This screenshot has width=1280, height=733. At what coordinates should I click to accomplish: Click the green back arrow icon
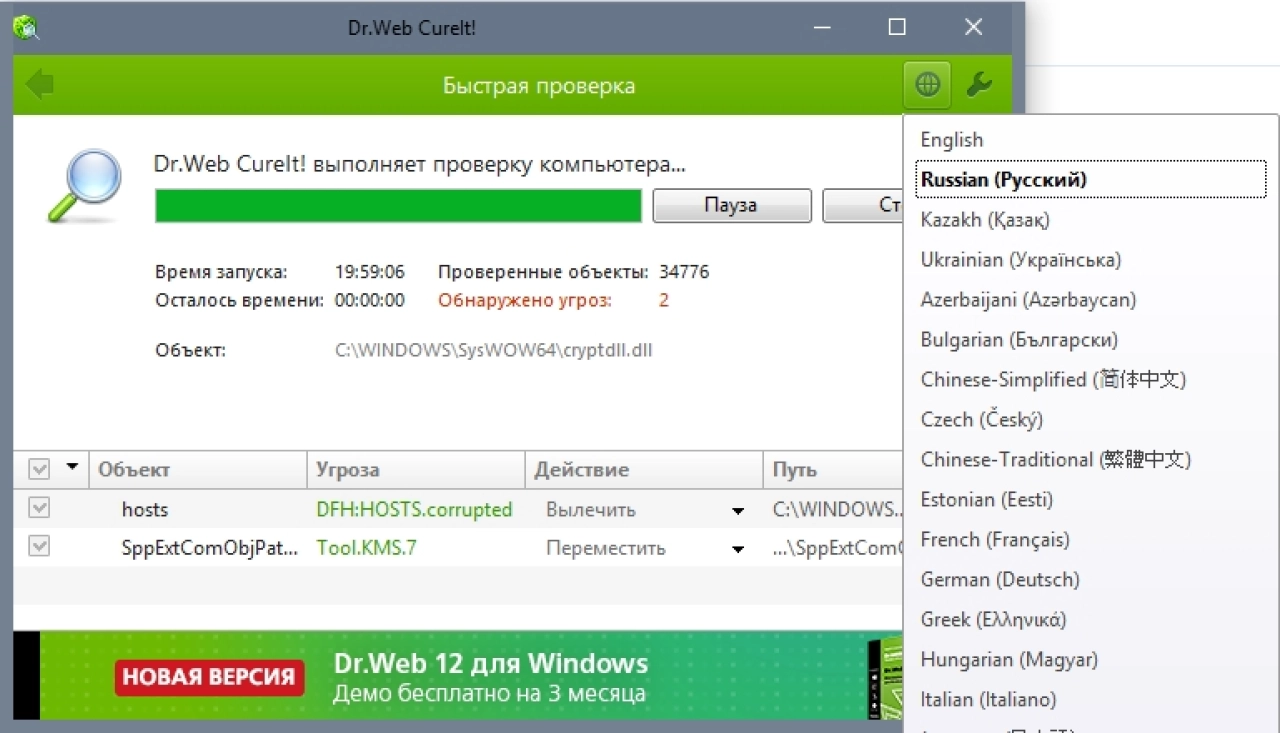point(40,85)
